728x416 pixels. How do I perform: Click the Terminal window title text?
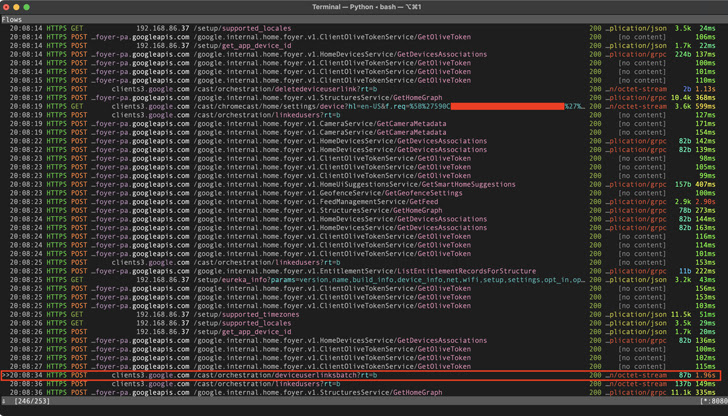click(363, 7)
